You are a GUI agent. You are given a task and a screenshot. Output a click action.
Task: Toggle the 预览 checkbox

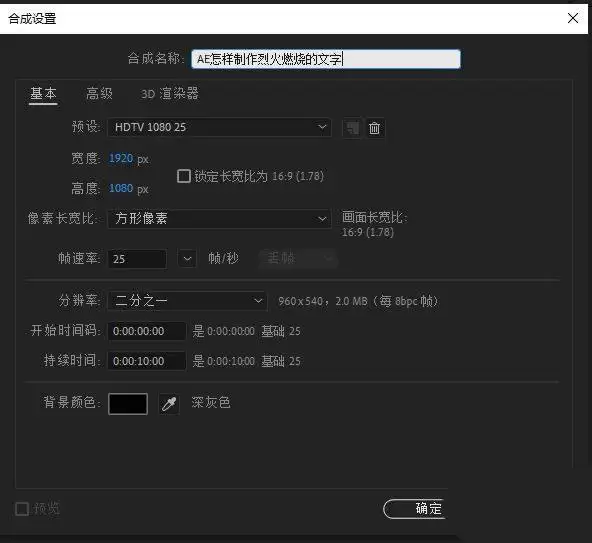[22, 509]
